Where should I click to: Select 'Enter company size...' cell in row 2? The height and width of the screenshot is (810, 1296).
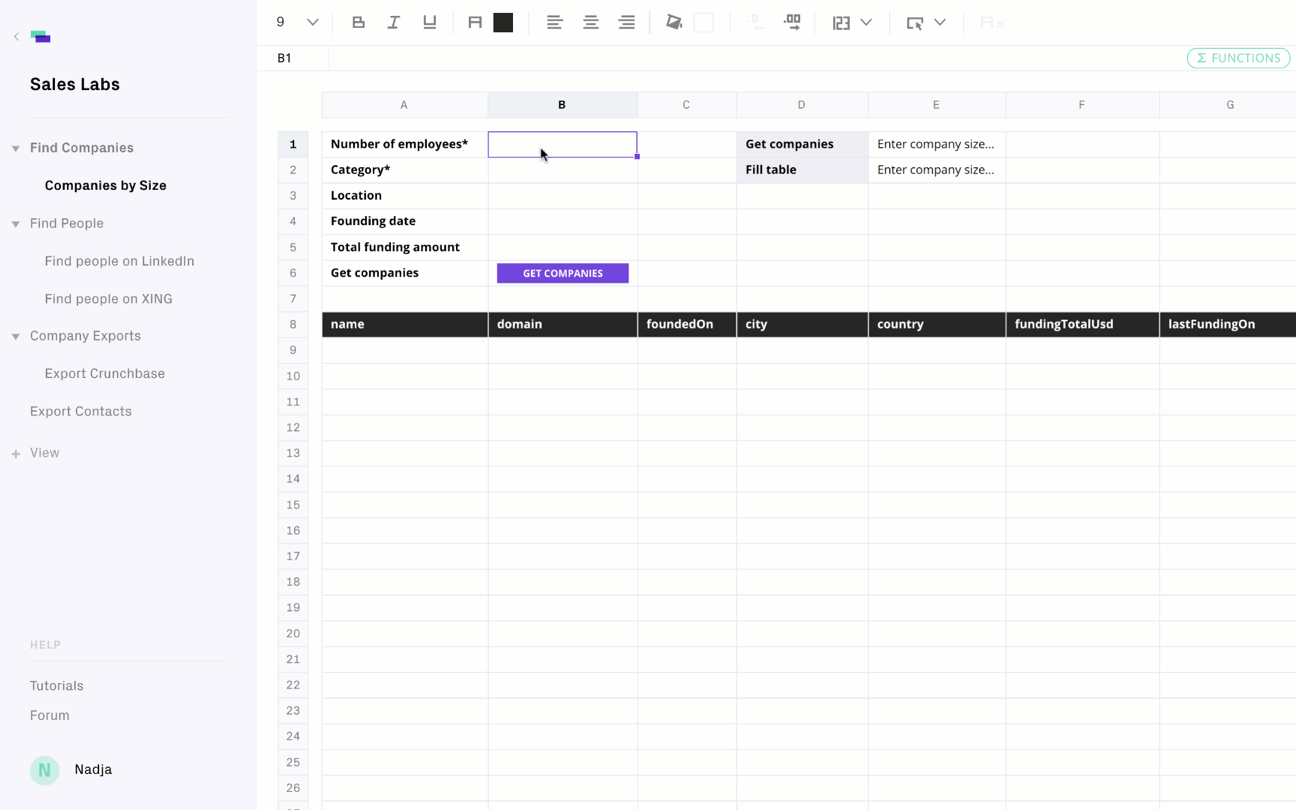pyautogui.click(x=936, y=170)
